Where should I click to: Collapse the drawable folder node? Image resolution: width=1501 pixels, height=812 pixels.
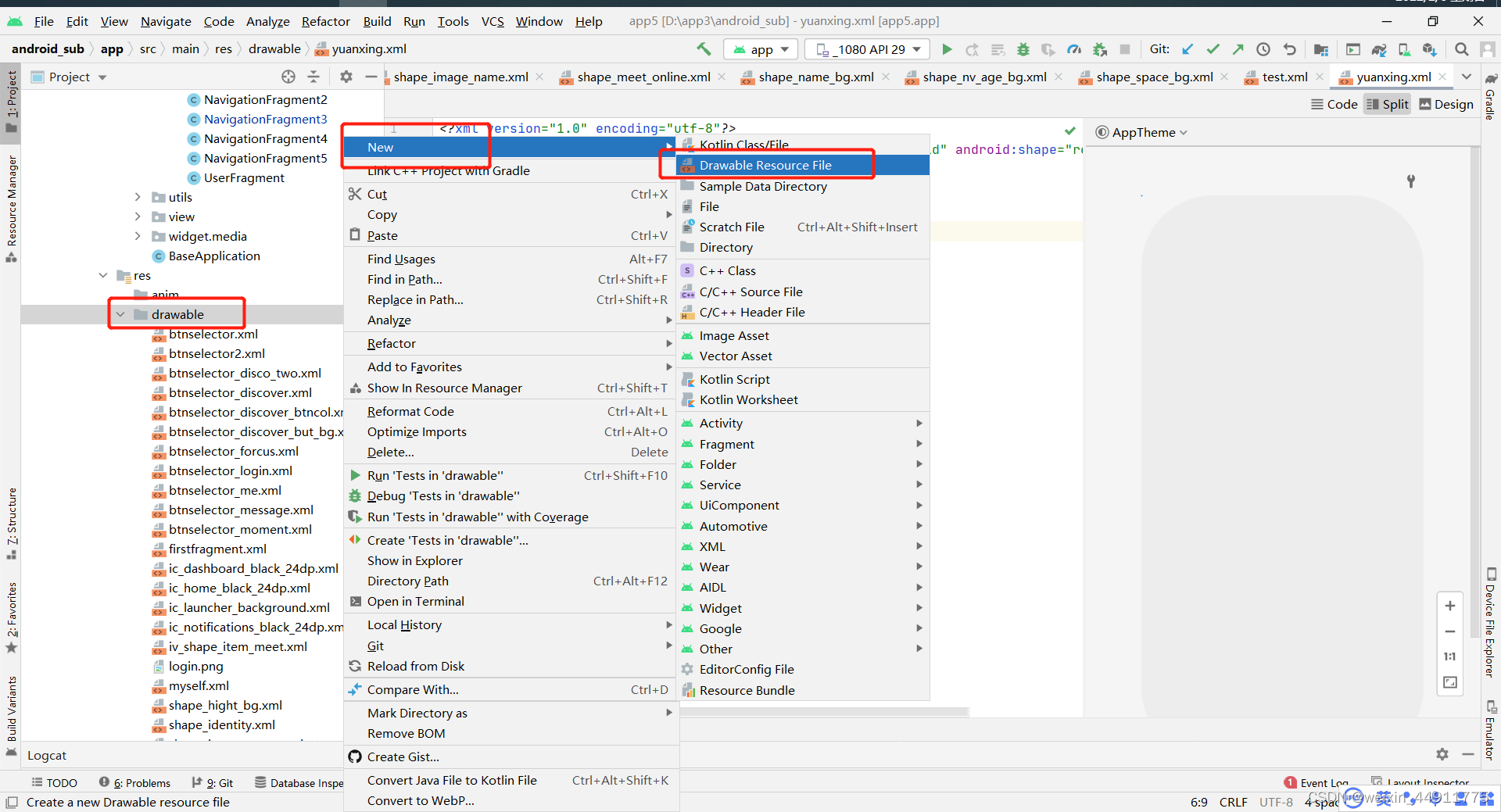point(120,314)
